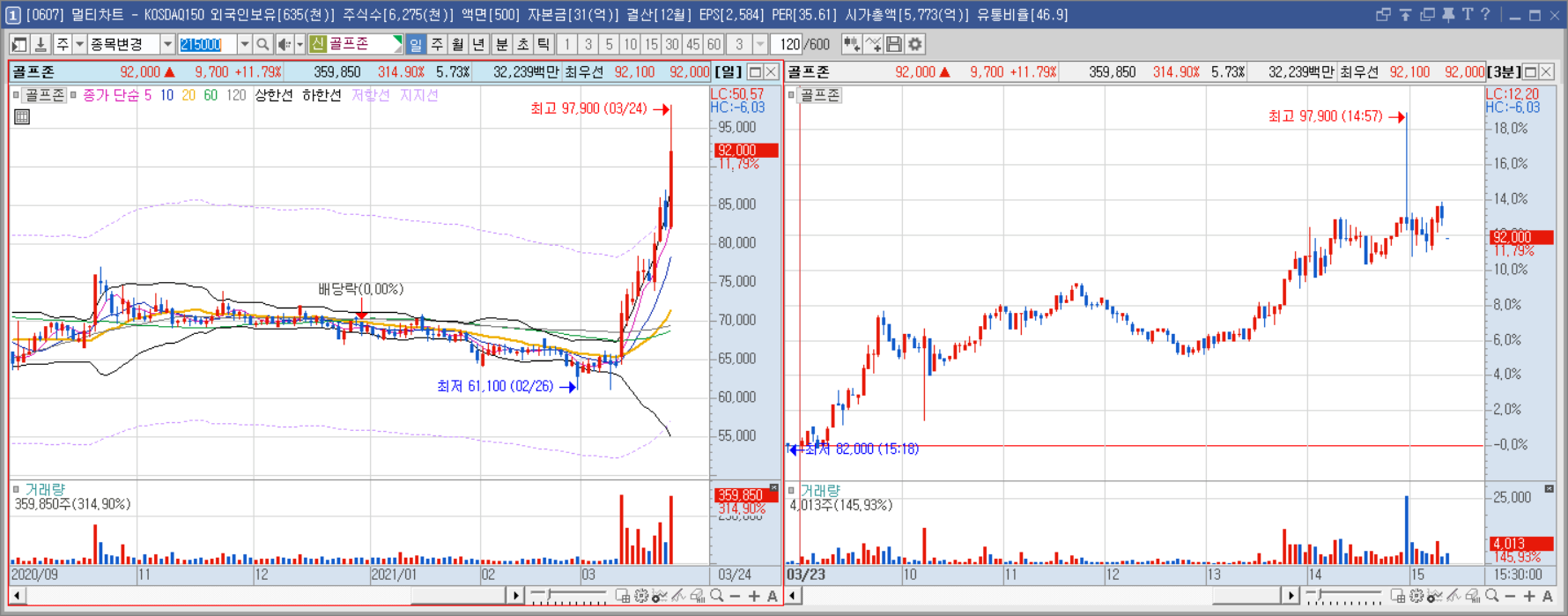Image resolution: width=1568 pixels, height=616 pixels.
Task: Toggle 골프존 series box in daily chart legend
Action: (16, 95)
